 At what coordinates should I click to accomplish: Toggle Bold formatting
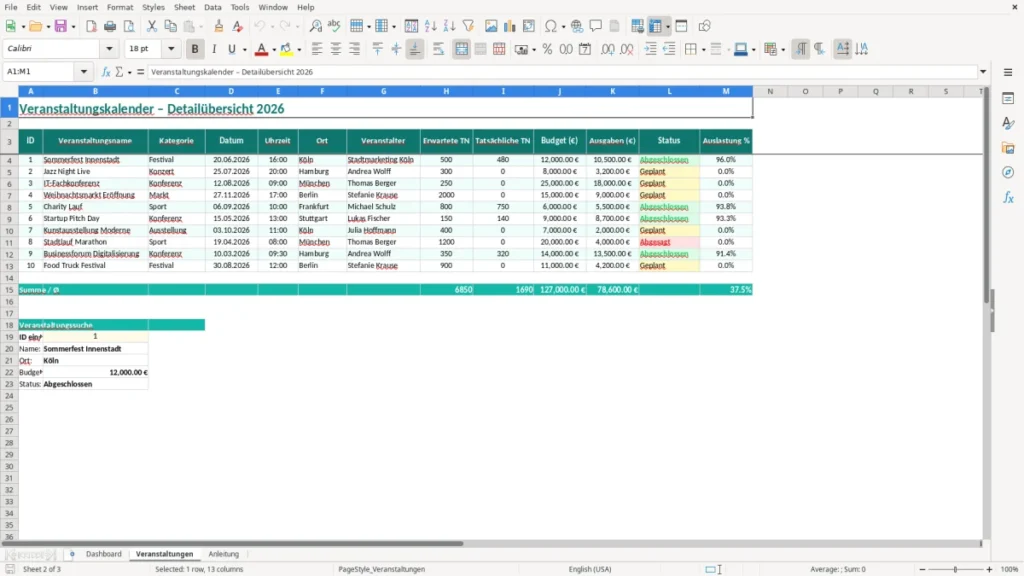(x=195, y=49)
